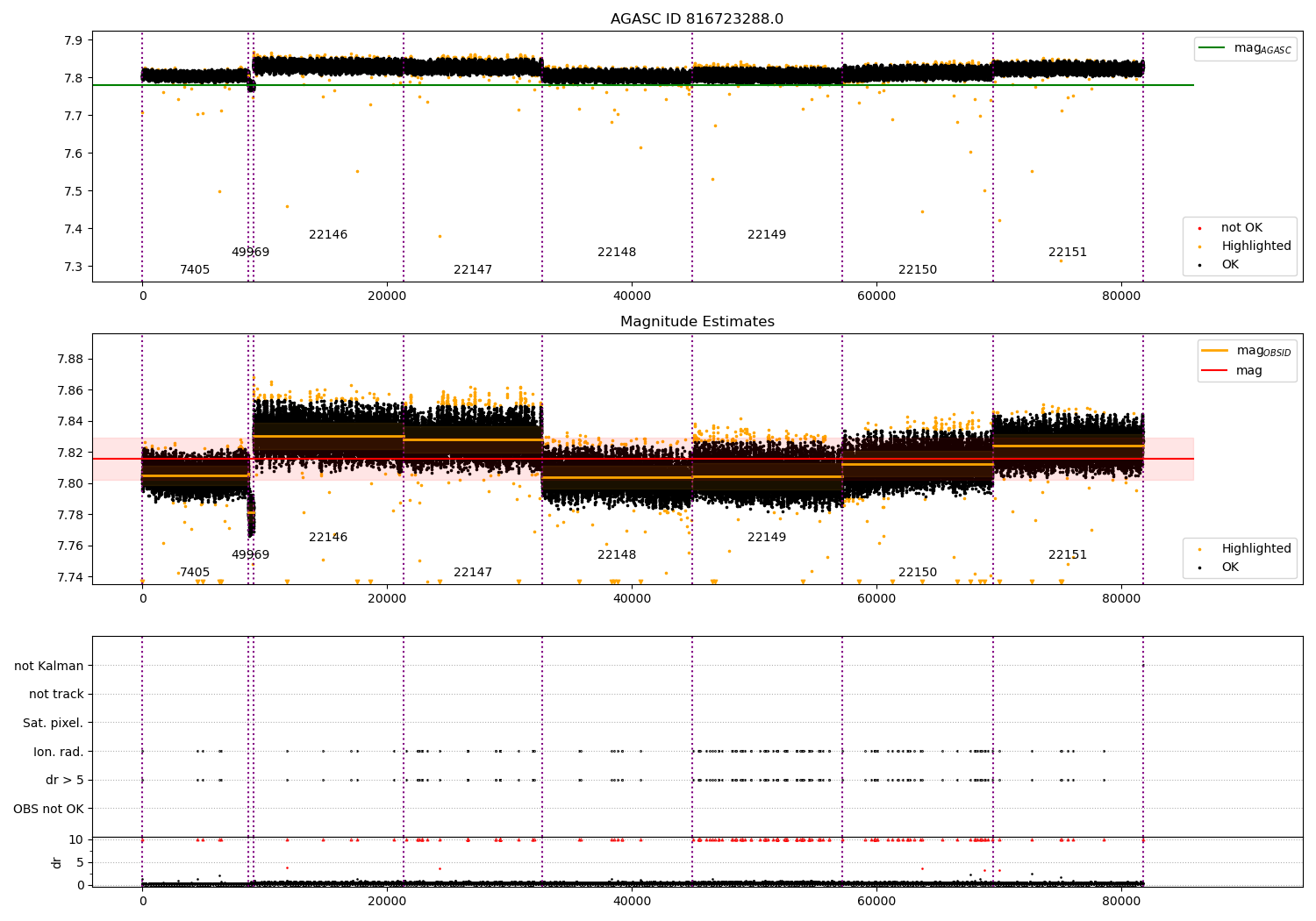Click the 80000 x-axis tick of bottom plot
Image resolution: width=1316 pixels, height=921 pixels.
[x=1121, y=902]
